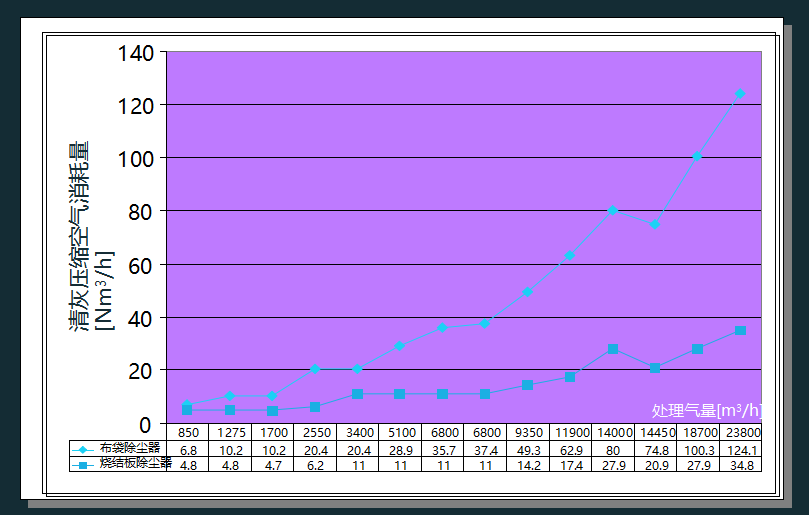Screen dimensions: 809x515
Task: Click the 清灰压缩空气消耗量 y-axis title
Action: pos(79,236)
